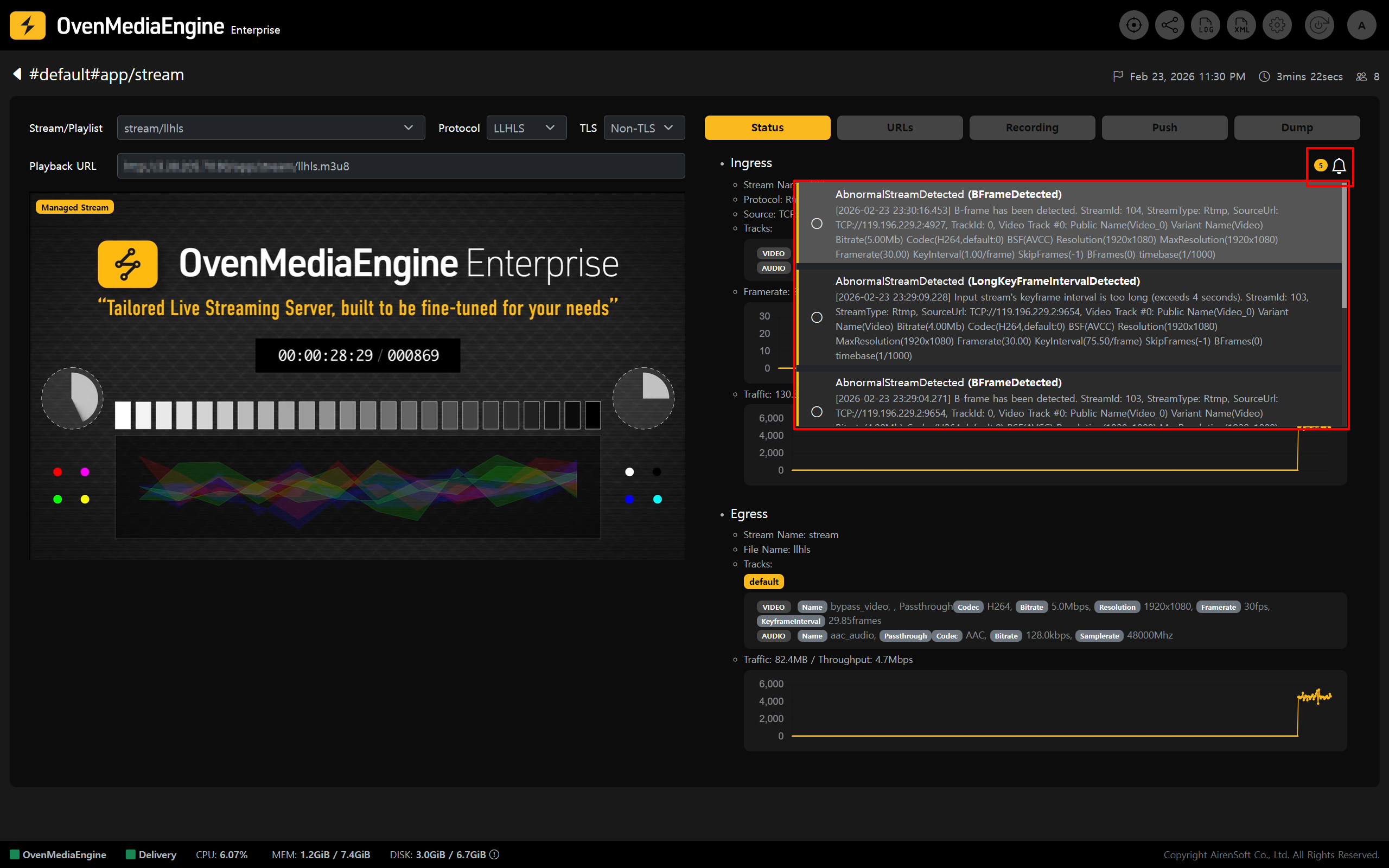Viewport: 1389px width, 868px height.
Task: Open the LOG file viewer icon
Action: click(x=1205, y=25)
